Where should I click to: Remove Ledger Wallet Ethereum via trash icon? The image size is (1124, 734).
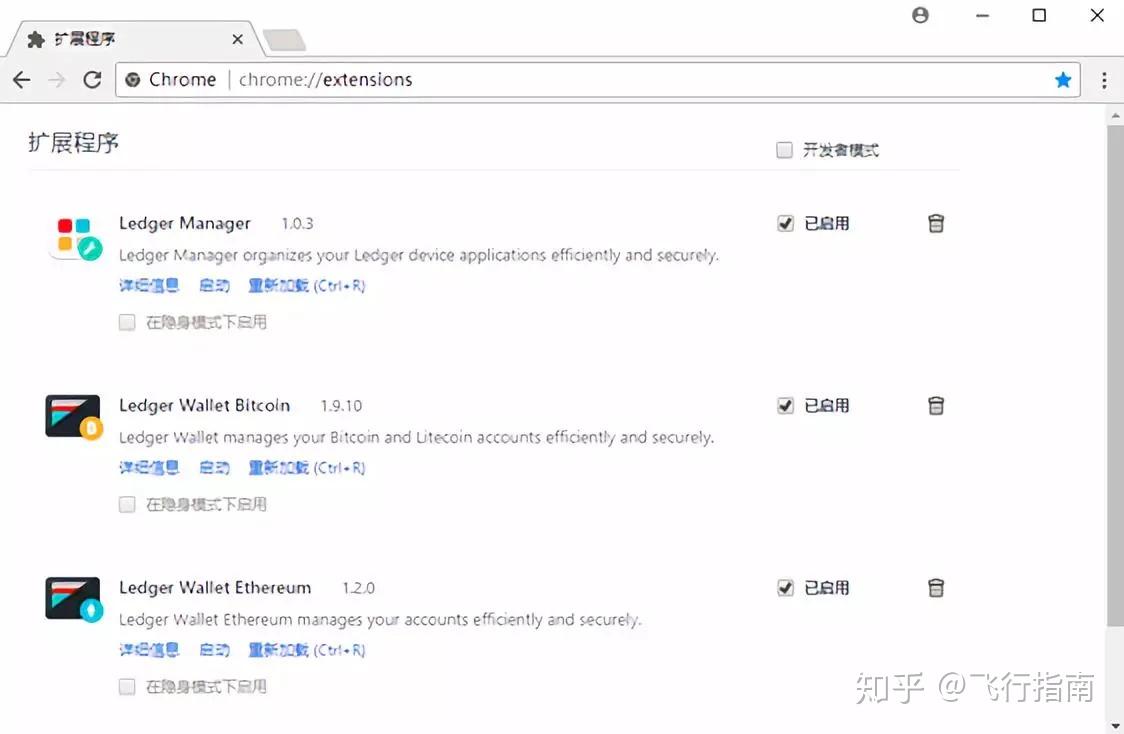[936, 587]
